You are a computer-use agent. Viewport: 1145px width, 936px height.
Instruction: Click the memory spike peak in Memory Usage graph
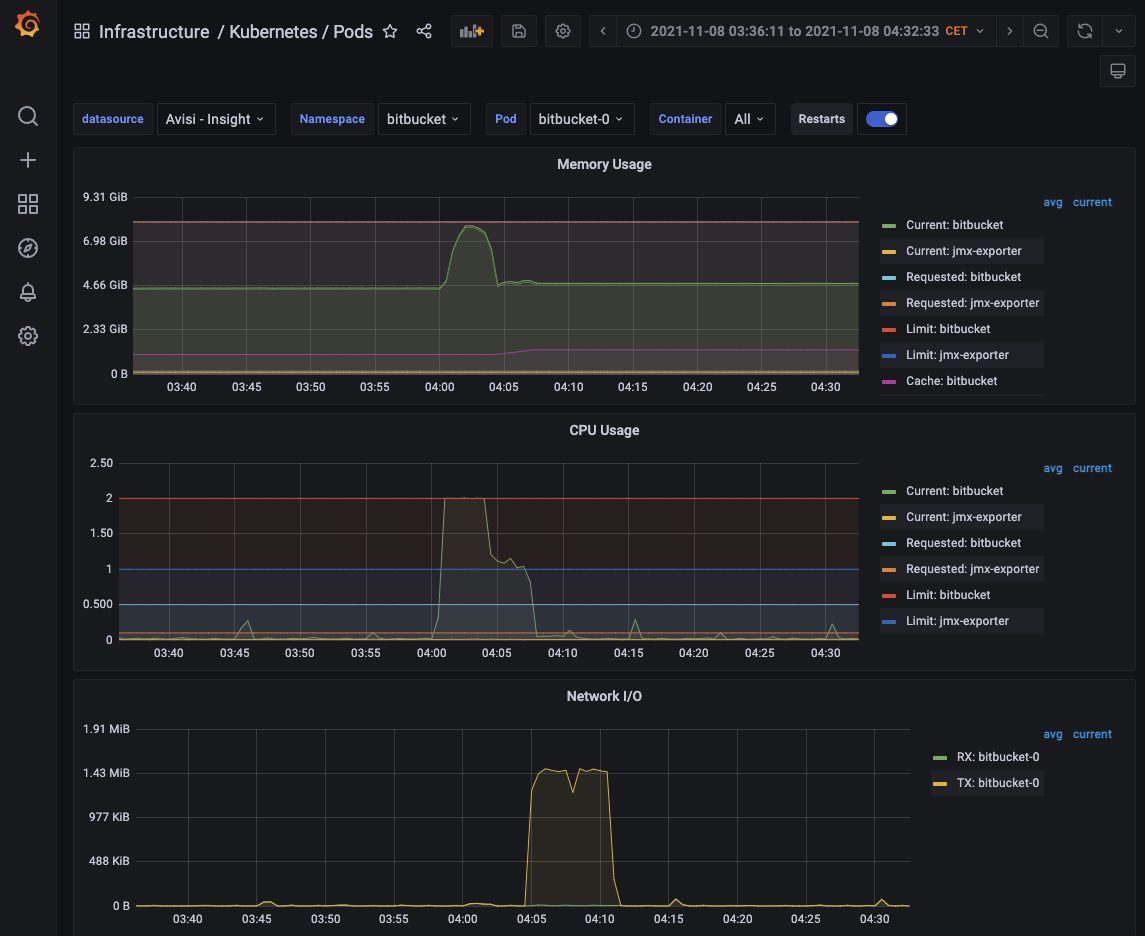pos(470,227)
